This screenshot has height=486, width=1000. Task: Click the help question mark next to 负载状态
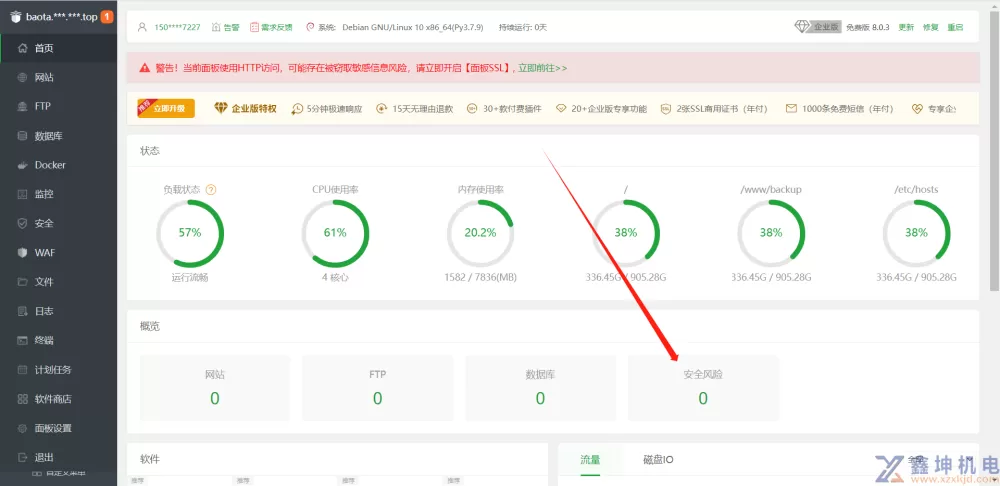tap(211, 189)
